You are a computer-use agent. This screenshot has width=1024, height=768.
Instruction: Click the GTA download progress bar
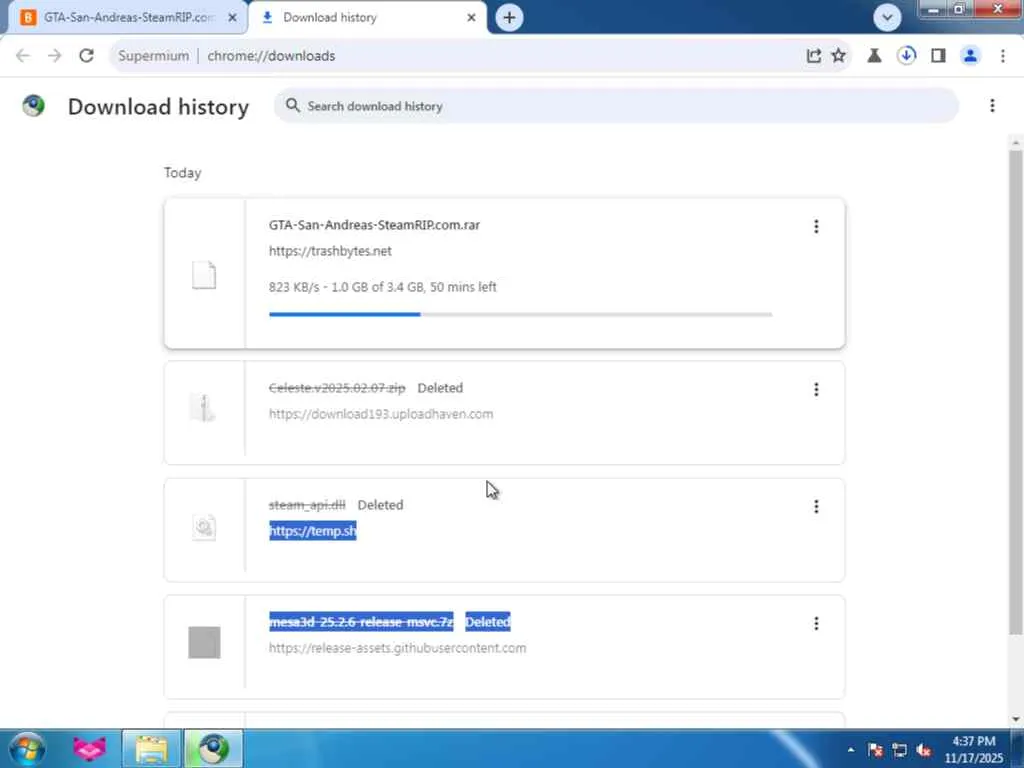pos(520,314)
